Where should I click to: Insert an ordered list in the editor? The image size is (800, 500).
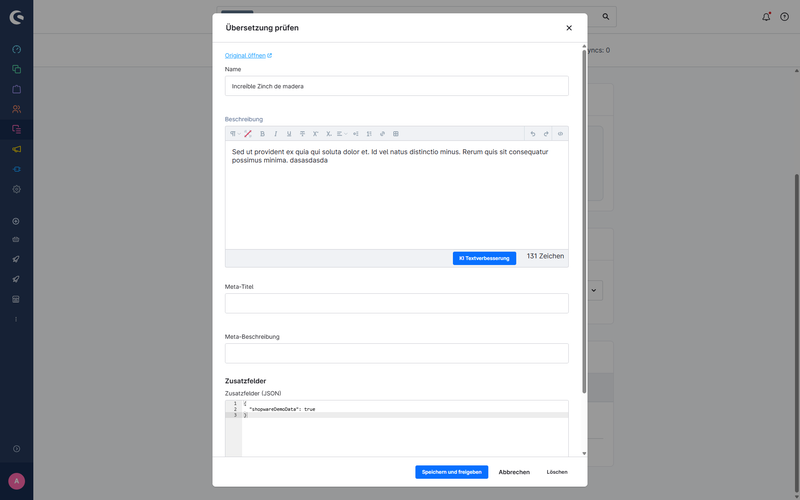369,134
